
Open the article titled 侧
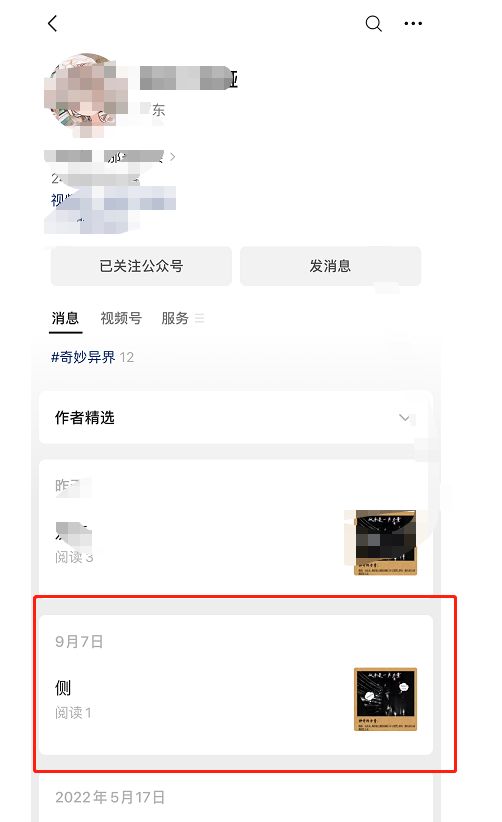point(63,688)
